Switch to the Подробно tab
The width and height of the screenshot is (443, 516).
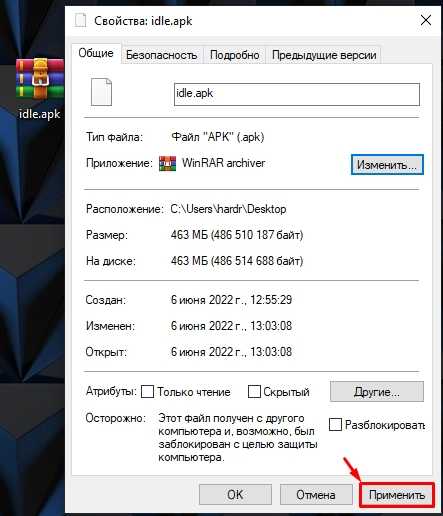coord(235,55)
